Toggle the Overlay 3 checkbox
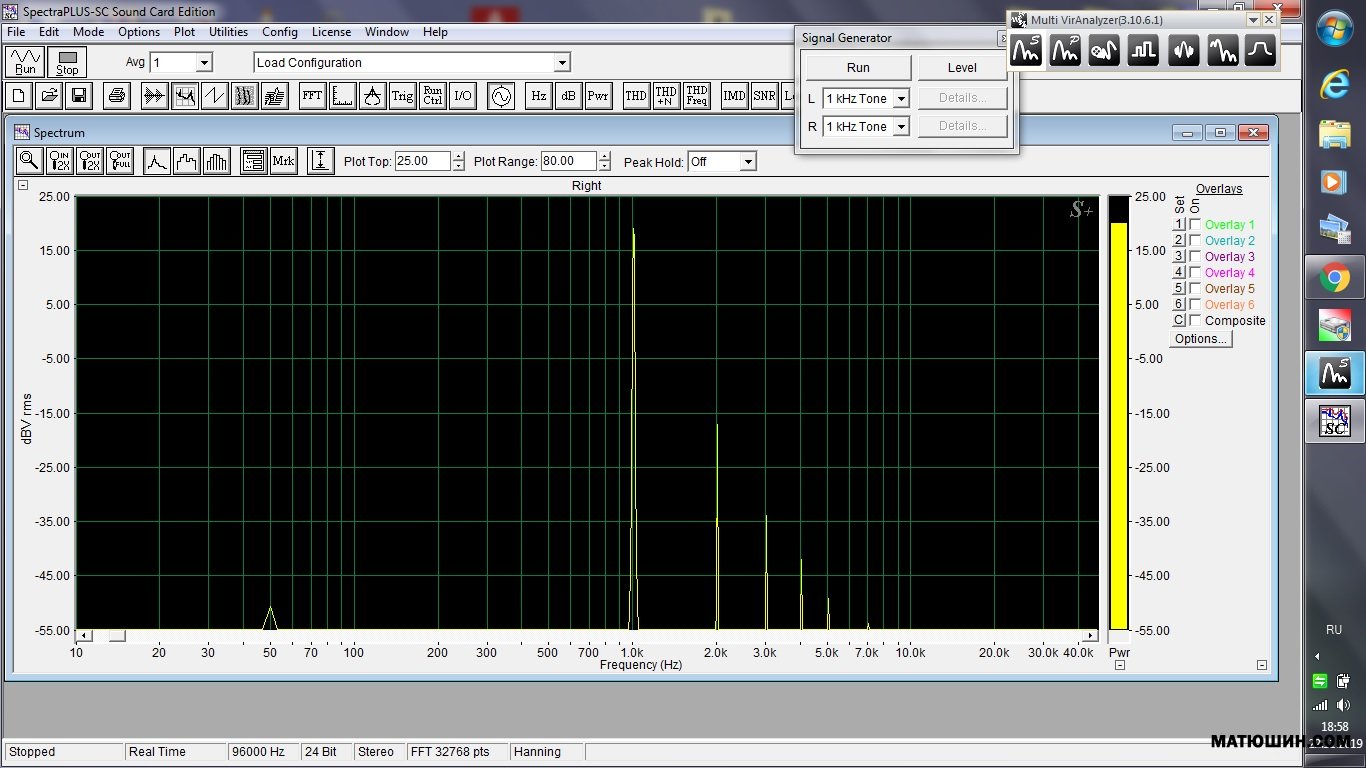The height and width of the screenshot is (768, 1366). click(x=1195, y=257)
